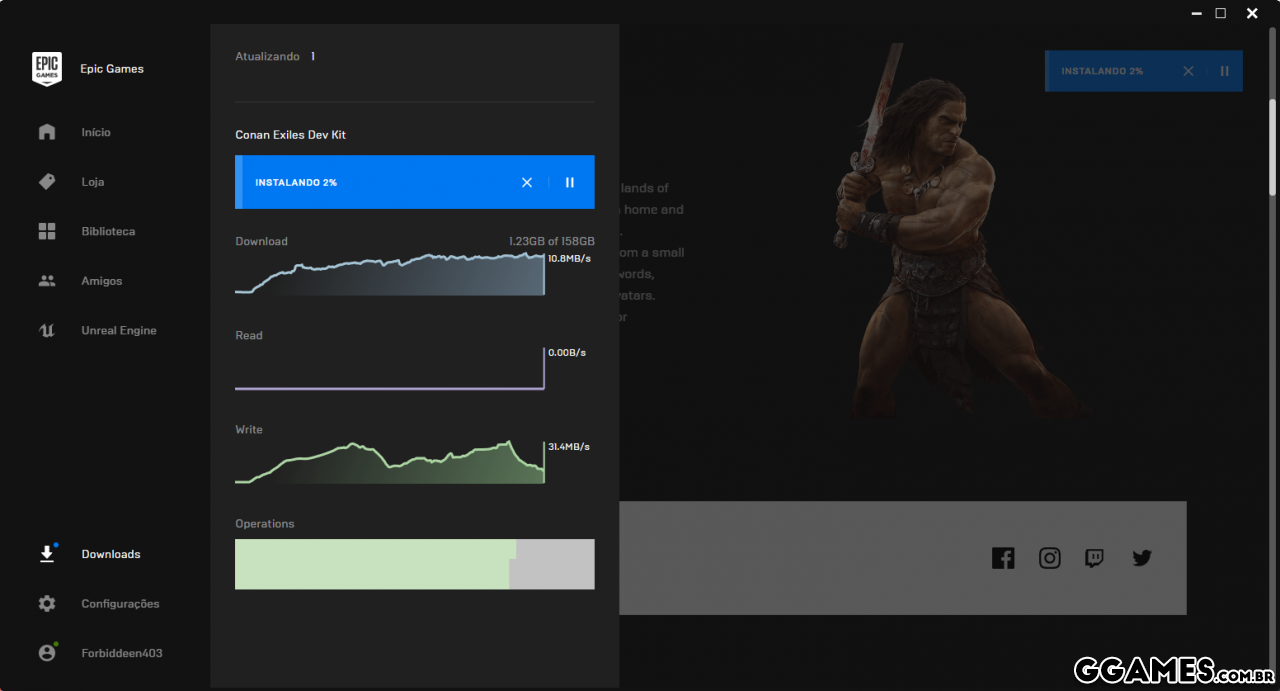Open the Twitch channel icon
The width and height of the screenshot is (1280, 691).
[1095, 558]
